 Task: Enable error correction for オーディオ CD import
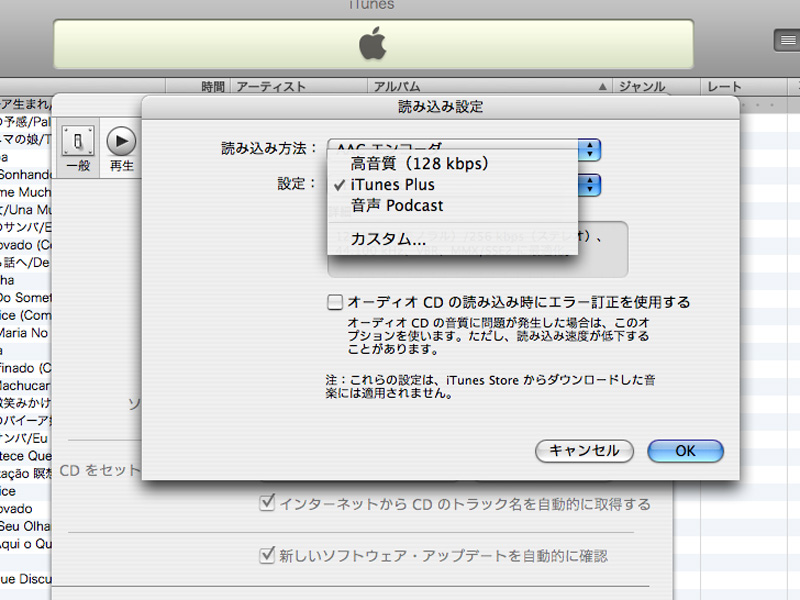pos(336,302)
